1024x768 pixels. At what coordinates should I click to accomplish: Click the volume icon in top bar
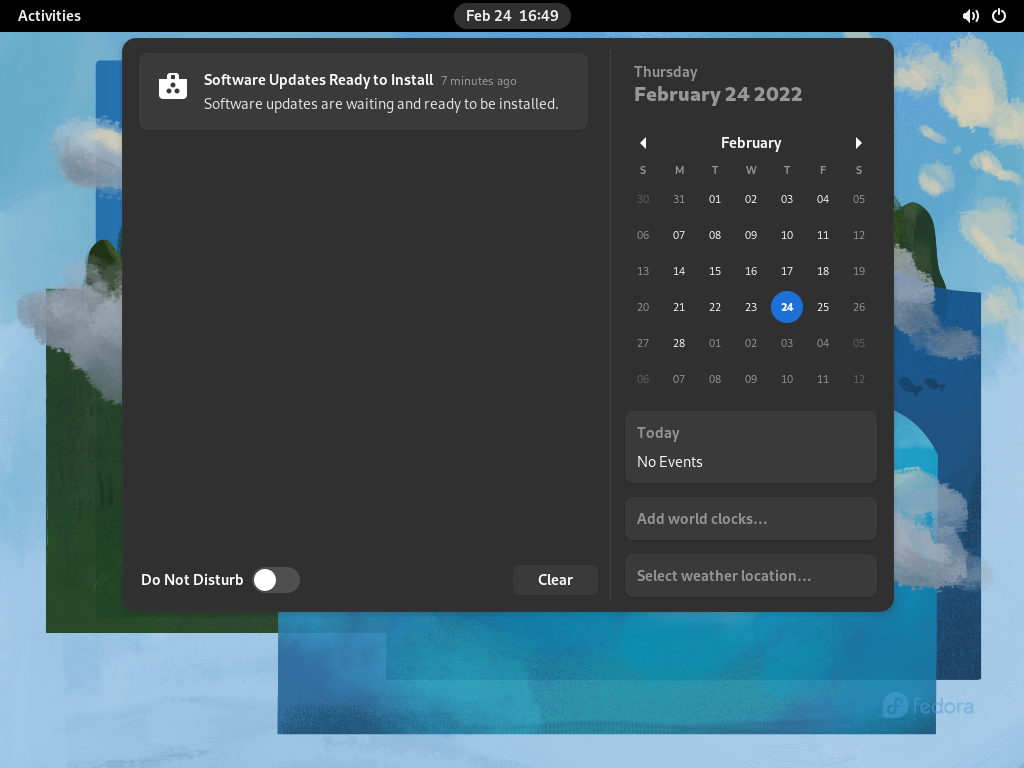pos(970,16)
